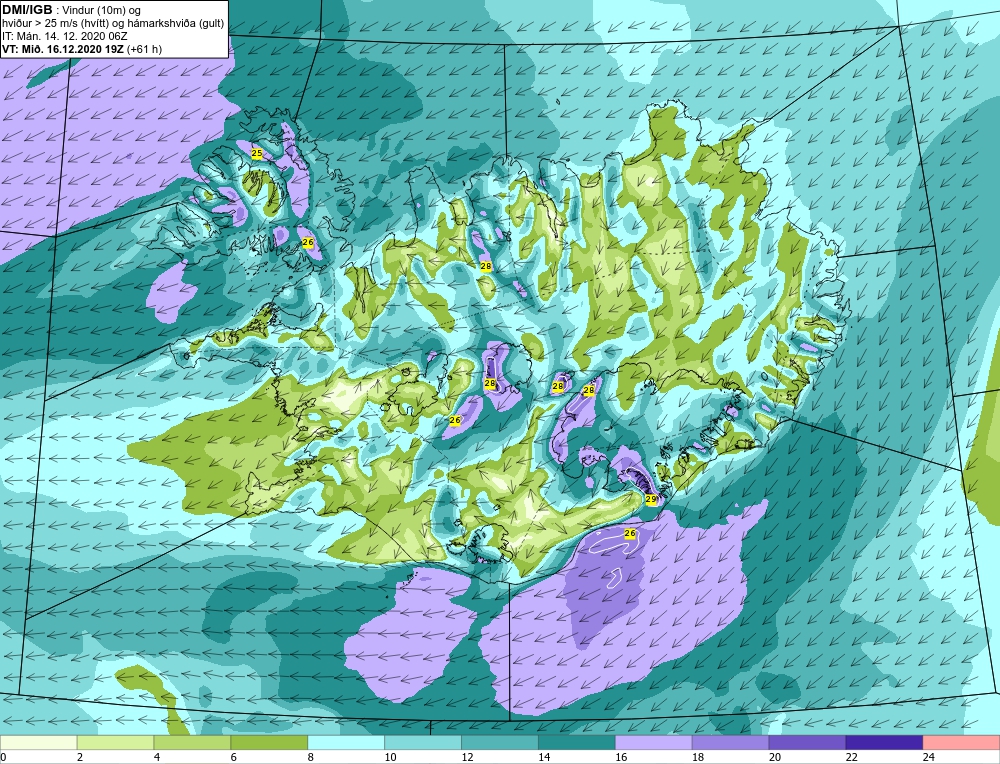Select the olive green 6–8 m/s legend swatch
The image size is (1000, 764).
(269, 743)
